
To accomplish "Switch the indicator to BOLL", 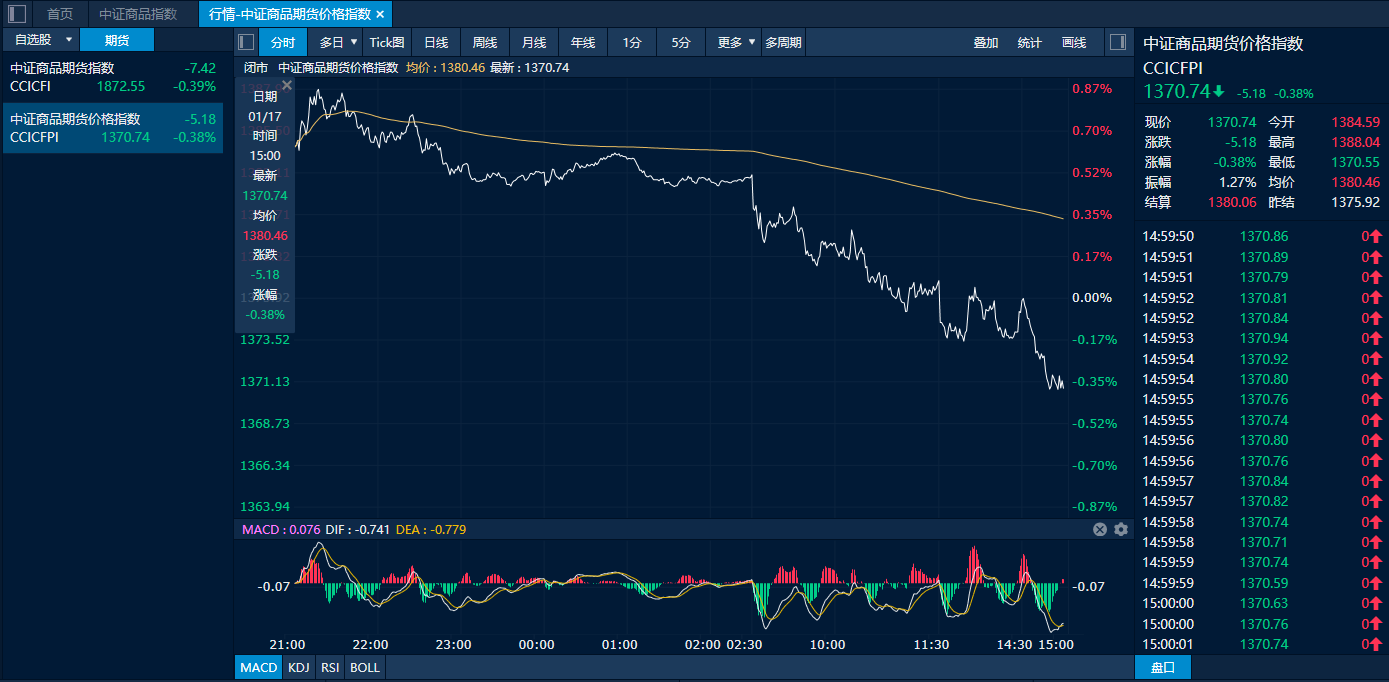I will tap(365, 667).
